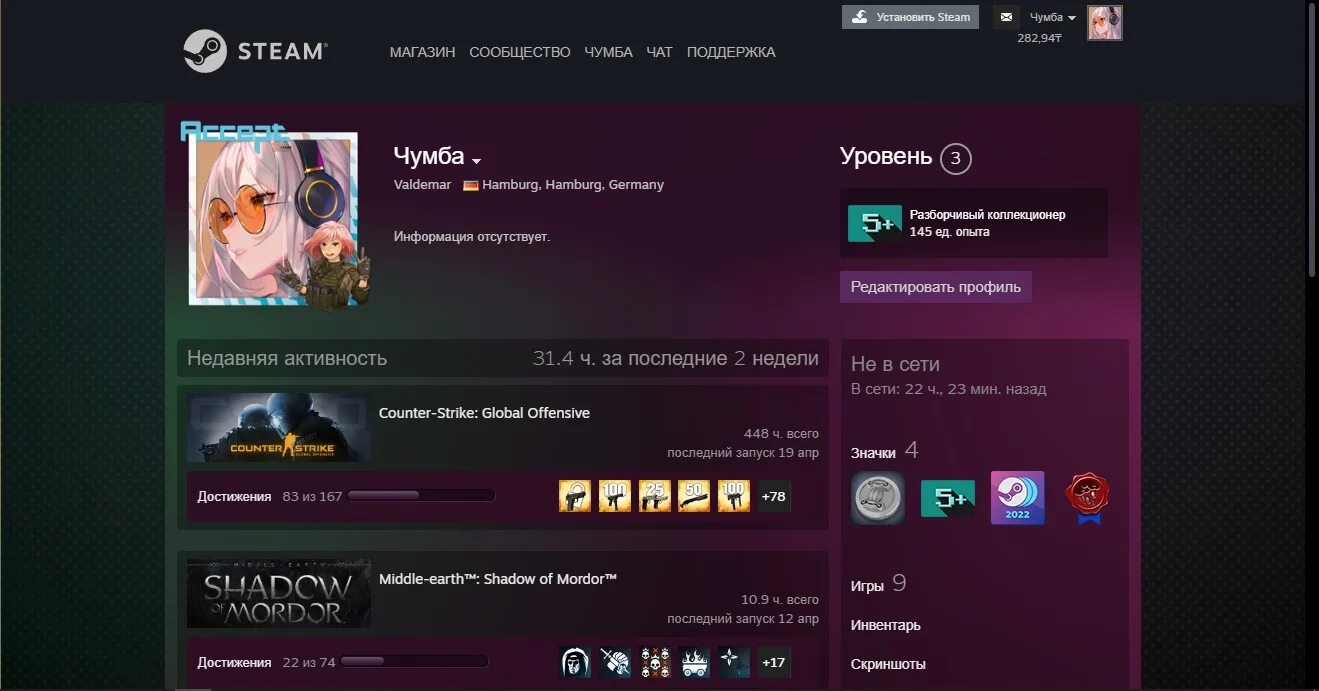The height and width of the screenshot is (691, 1319).
Task: Open the Скриншоты link
Action: (x=888, y=664)
